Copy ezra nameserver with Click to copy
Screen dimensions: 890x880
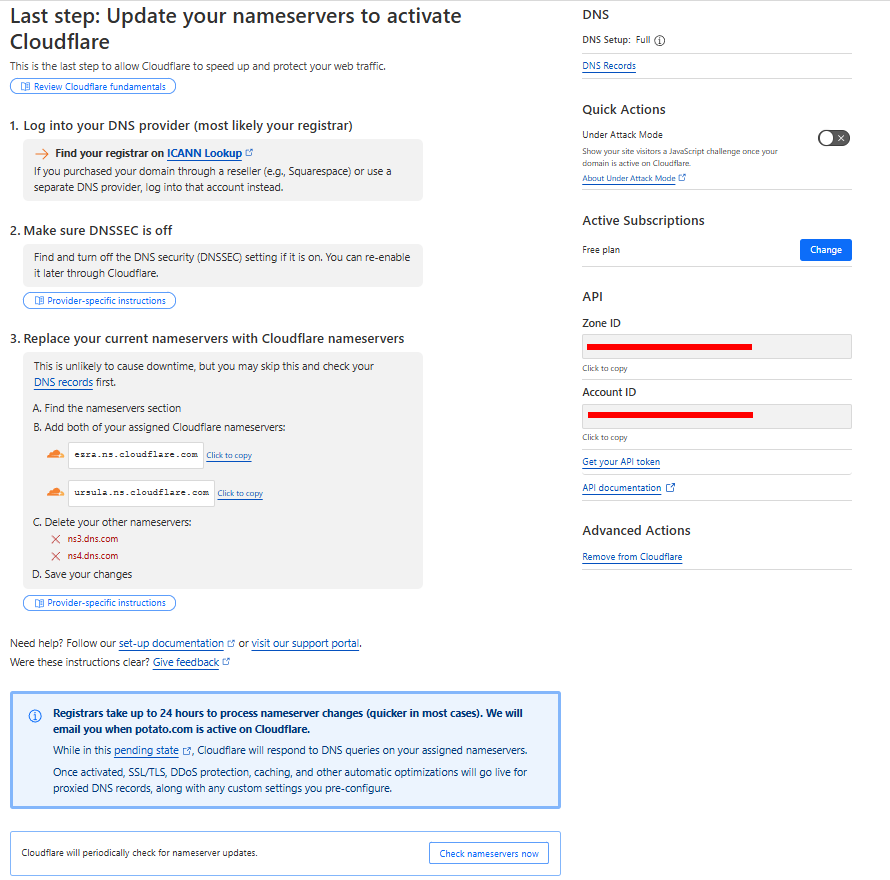coord(229,456)
